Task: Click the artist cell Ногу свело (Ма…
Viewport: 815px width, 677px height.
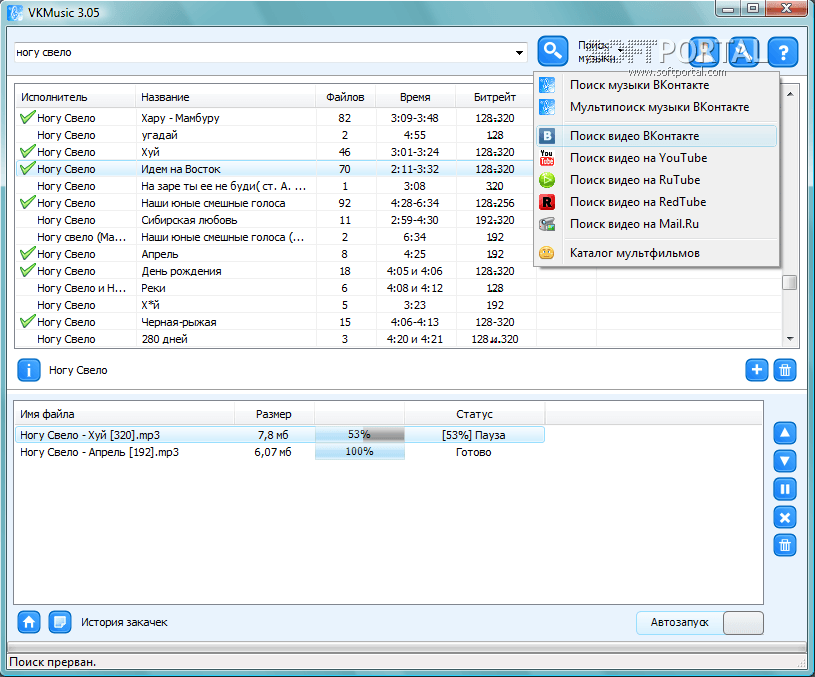Action: 82,237
